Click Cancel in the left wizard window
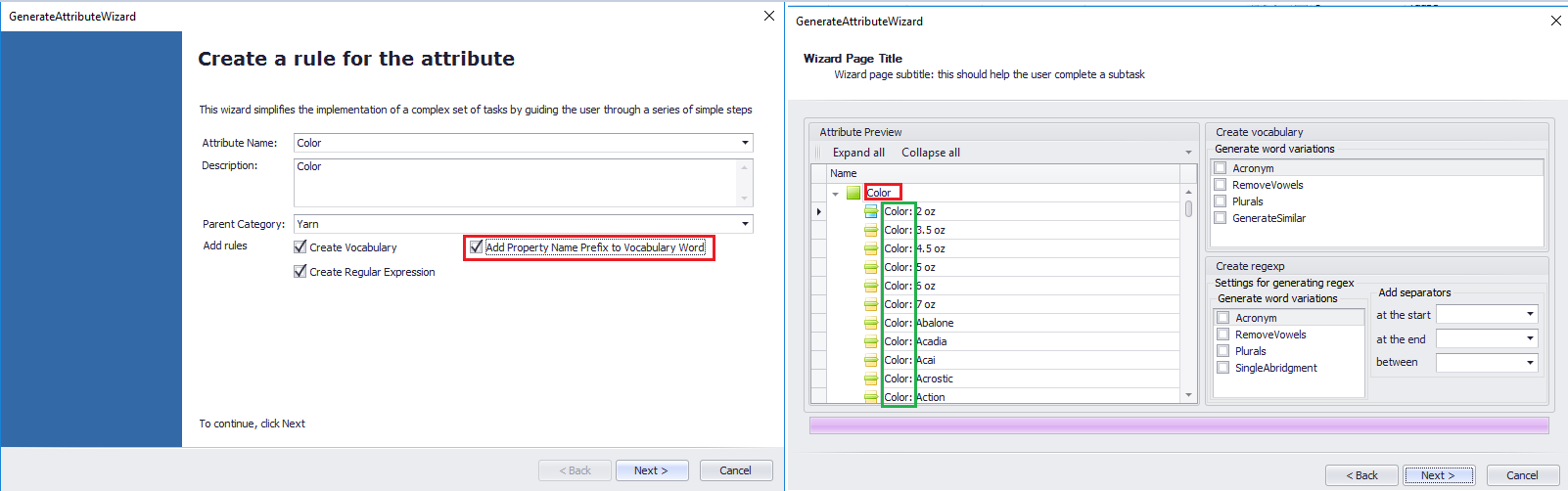 coord(736,470)
